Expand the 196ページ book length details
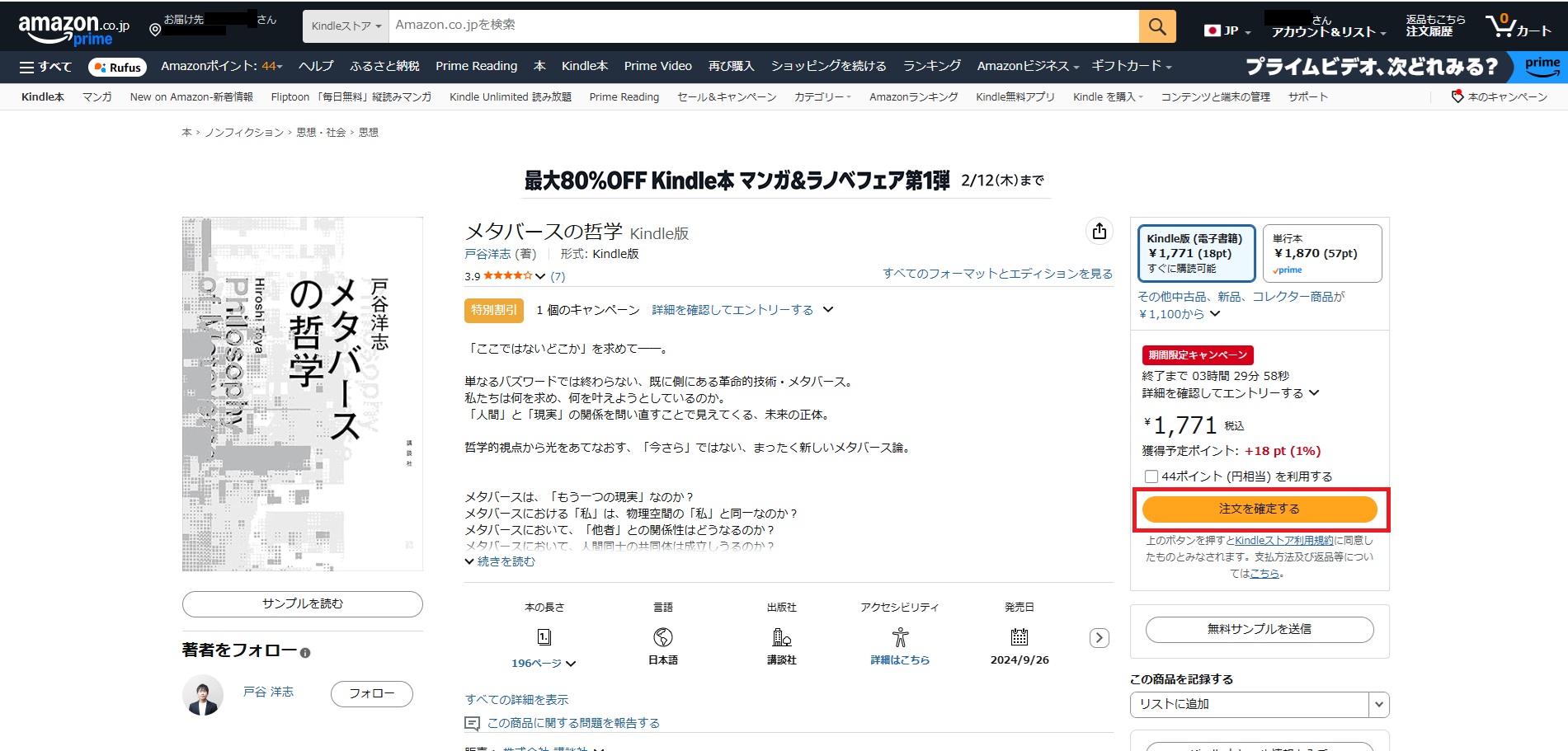 [x=544, y=663]
